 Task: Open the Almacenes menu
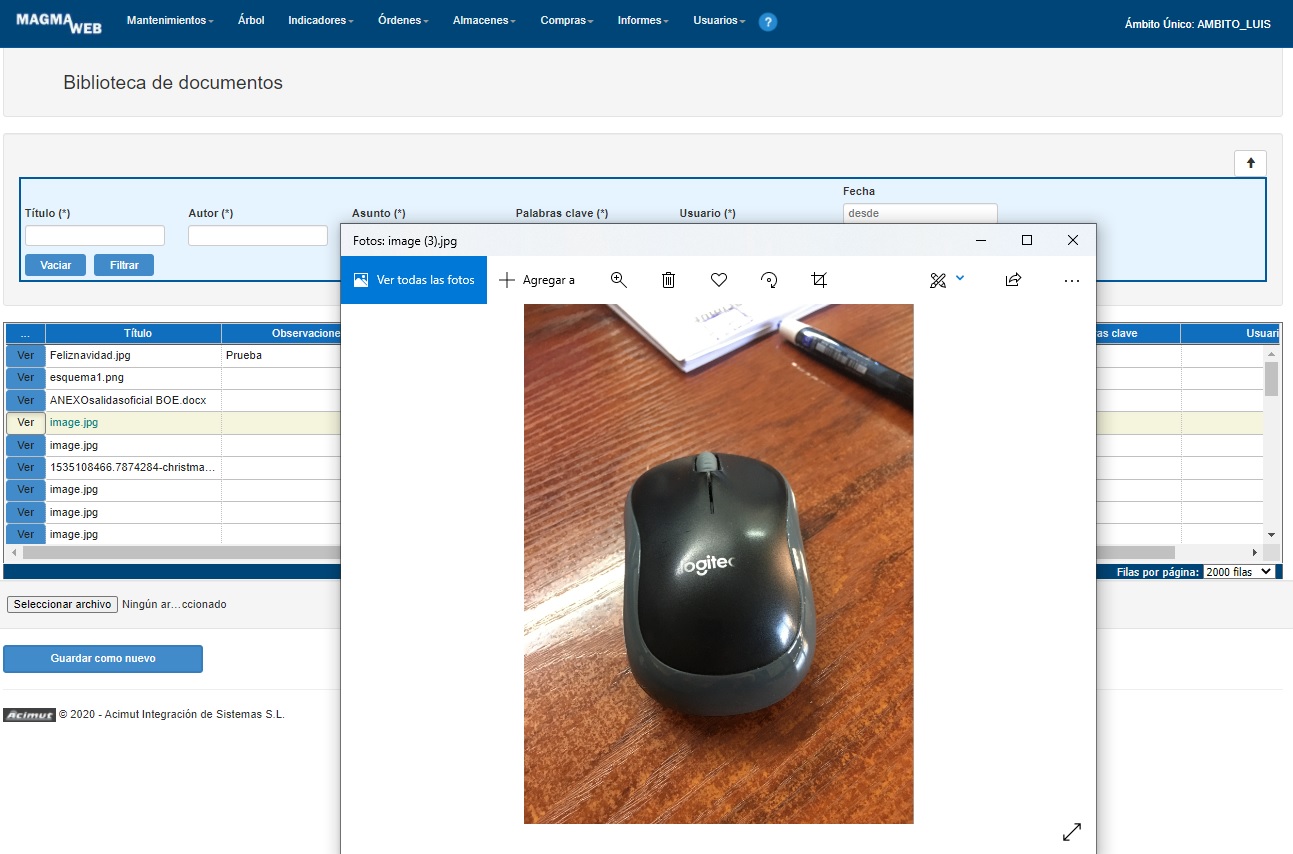484,21
